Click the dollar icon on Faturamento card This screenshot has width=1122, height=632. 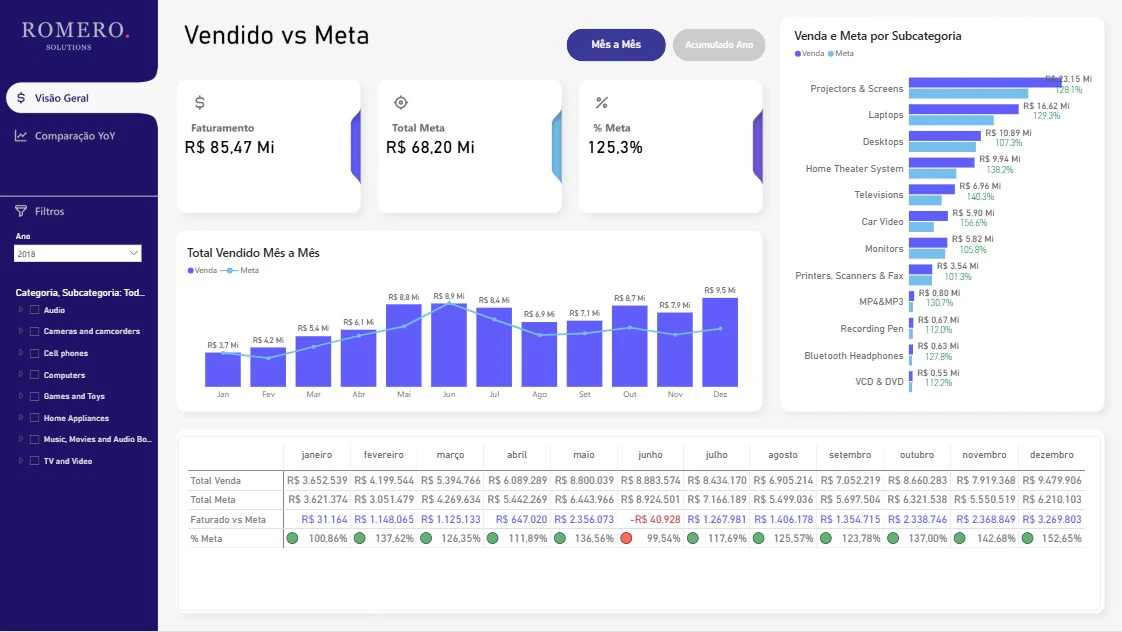click(200, 103)
